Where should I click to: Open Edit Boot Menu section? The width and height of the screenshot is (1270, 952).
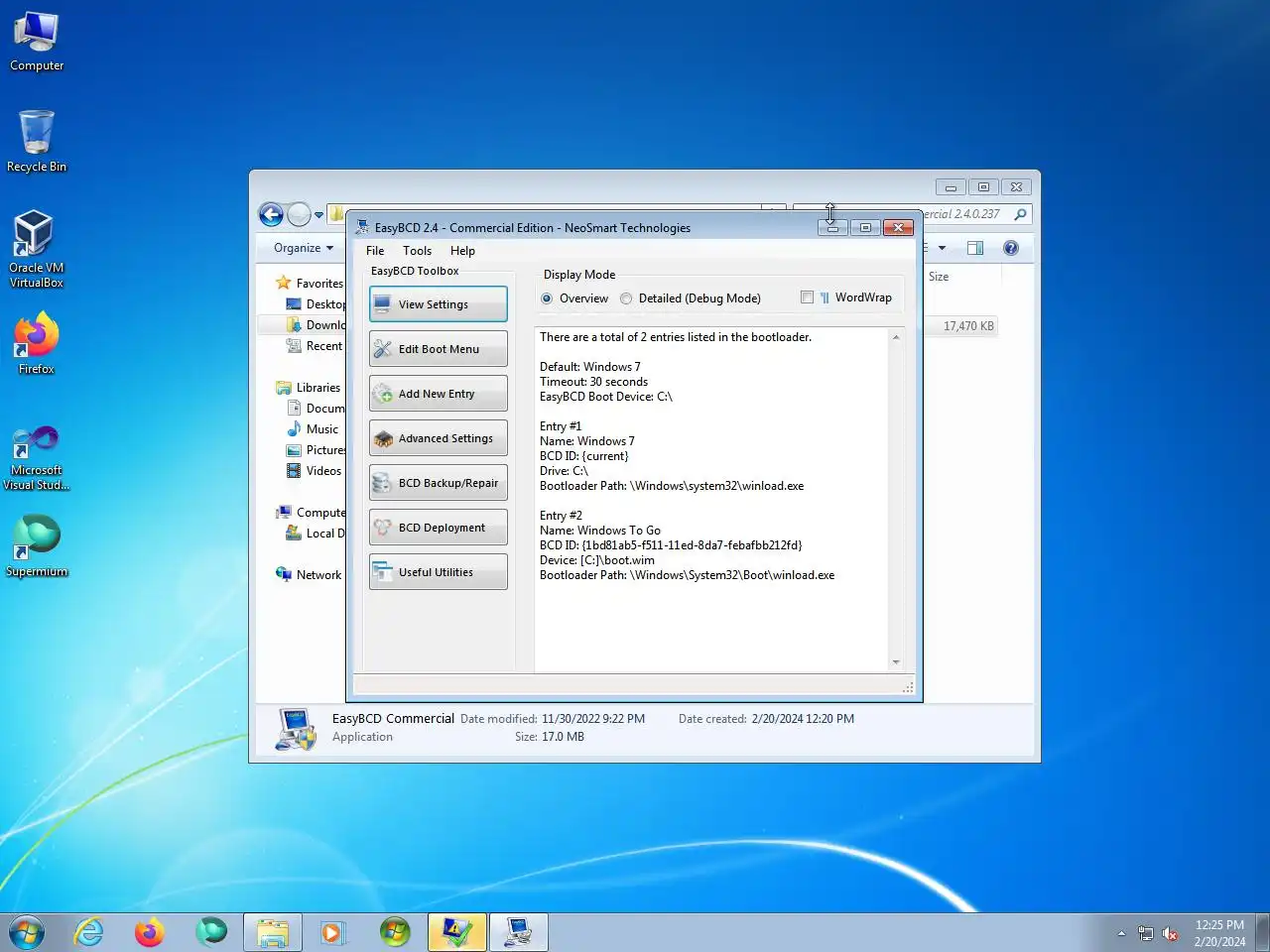click(x=438, y=349)
